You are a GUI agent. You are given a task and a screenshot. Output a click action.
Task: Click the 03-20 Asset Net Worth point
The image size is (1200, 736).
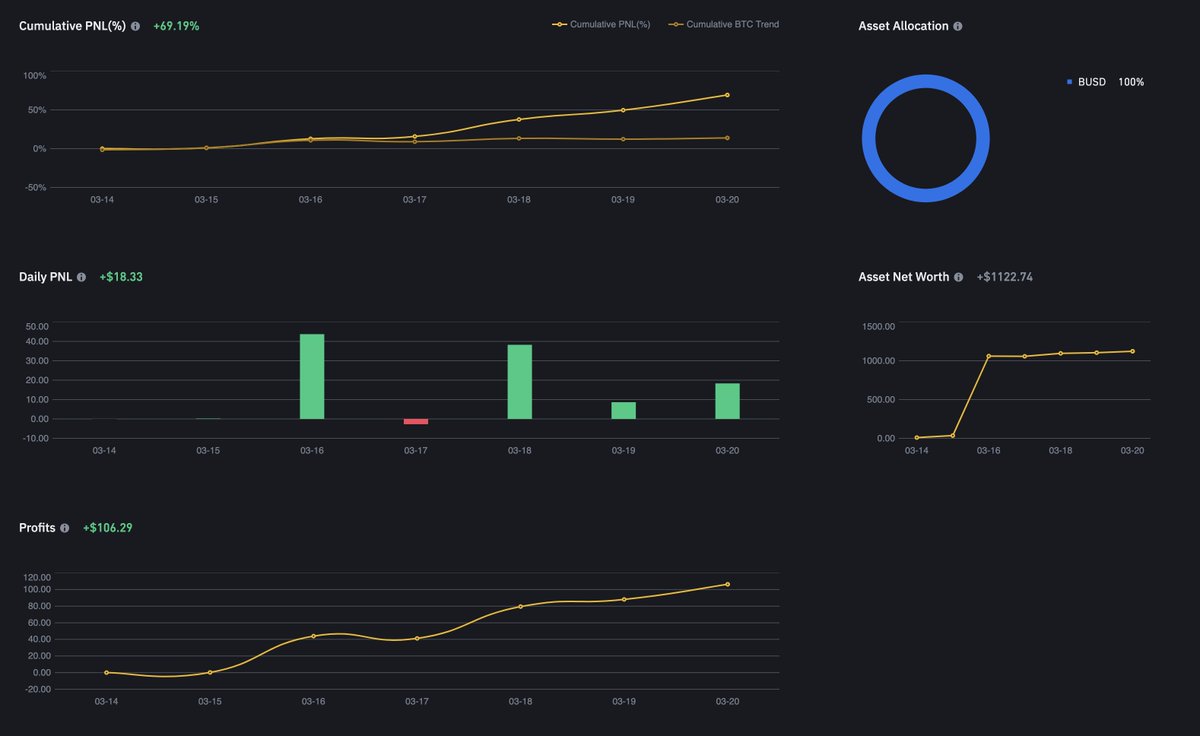click(1132, 351)
